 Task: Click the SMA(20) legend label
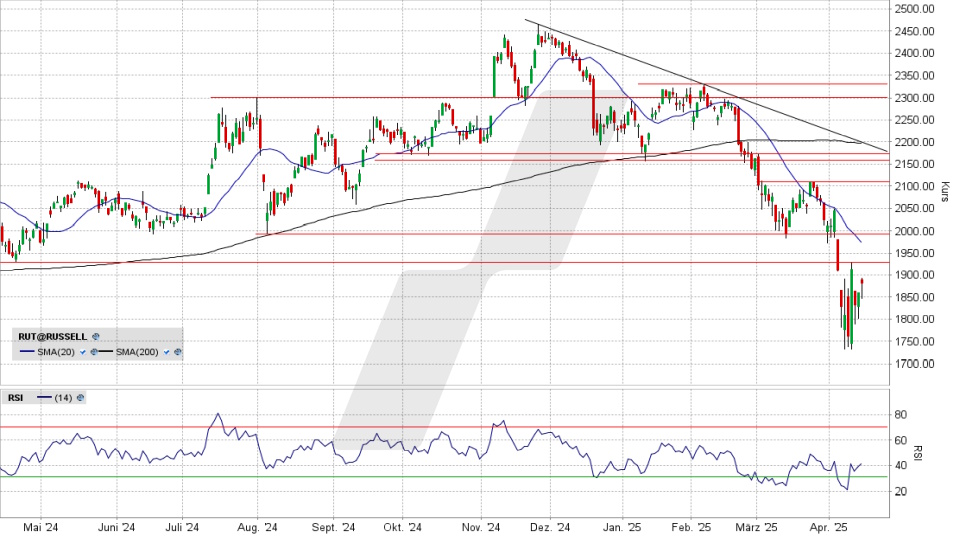[x=56, y=352]
